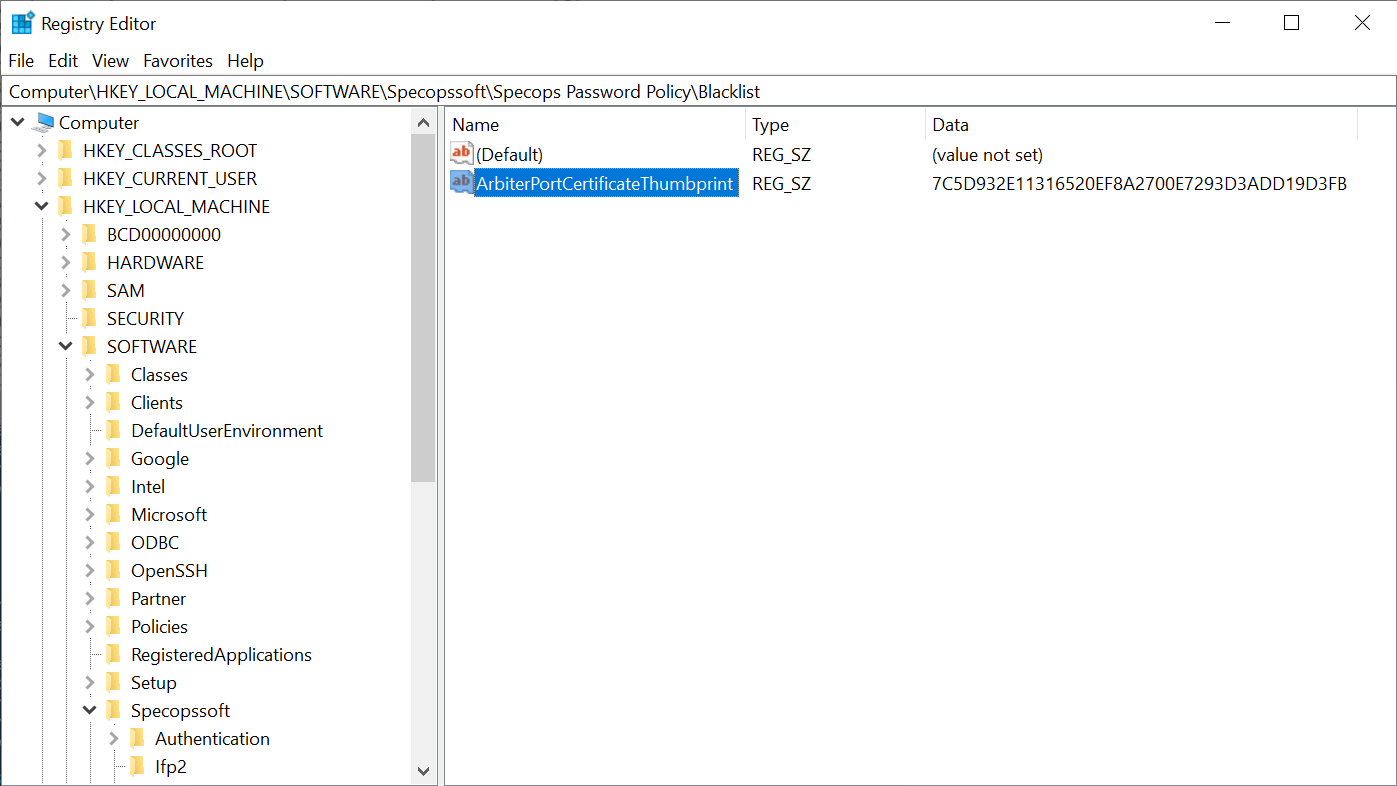The width and height of the screenshot is (1397, 786).
Task: Collapse the HKEY_LOCAL_MACHINE hive
Action: (41, 207)
